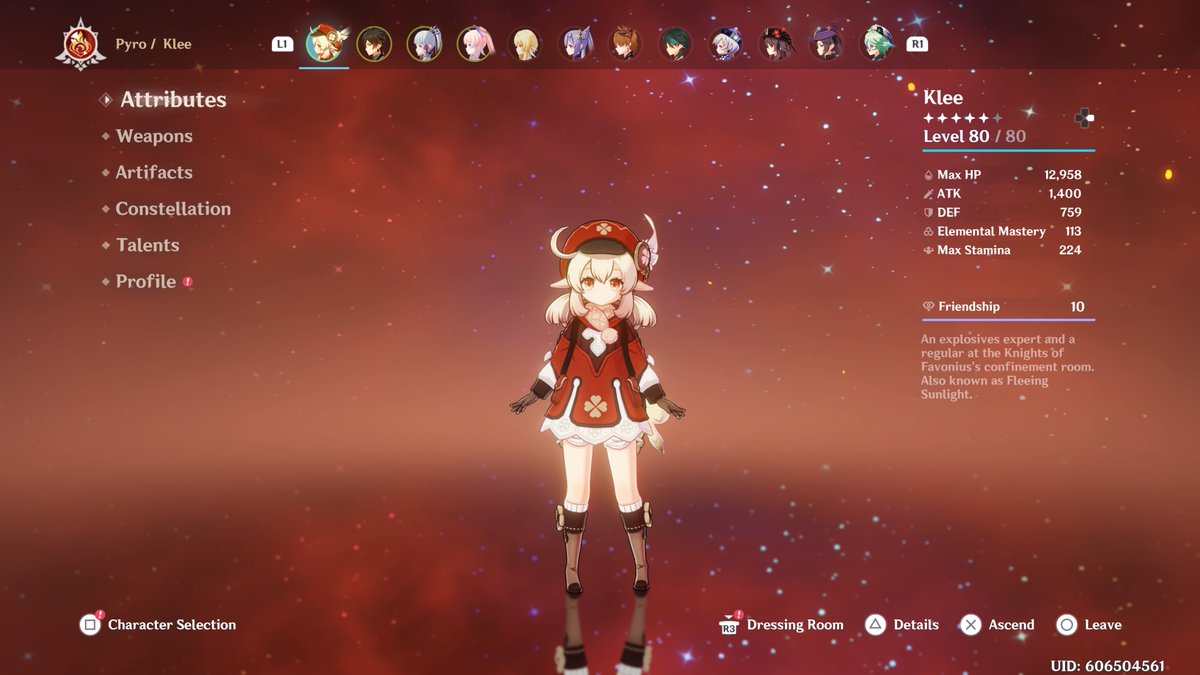Select Sucrose's mint-haired portrait
The width and height of the screenshot is (1200, 675).
[877, 44]
